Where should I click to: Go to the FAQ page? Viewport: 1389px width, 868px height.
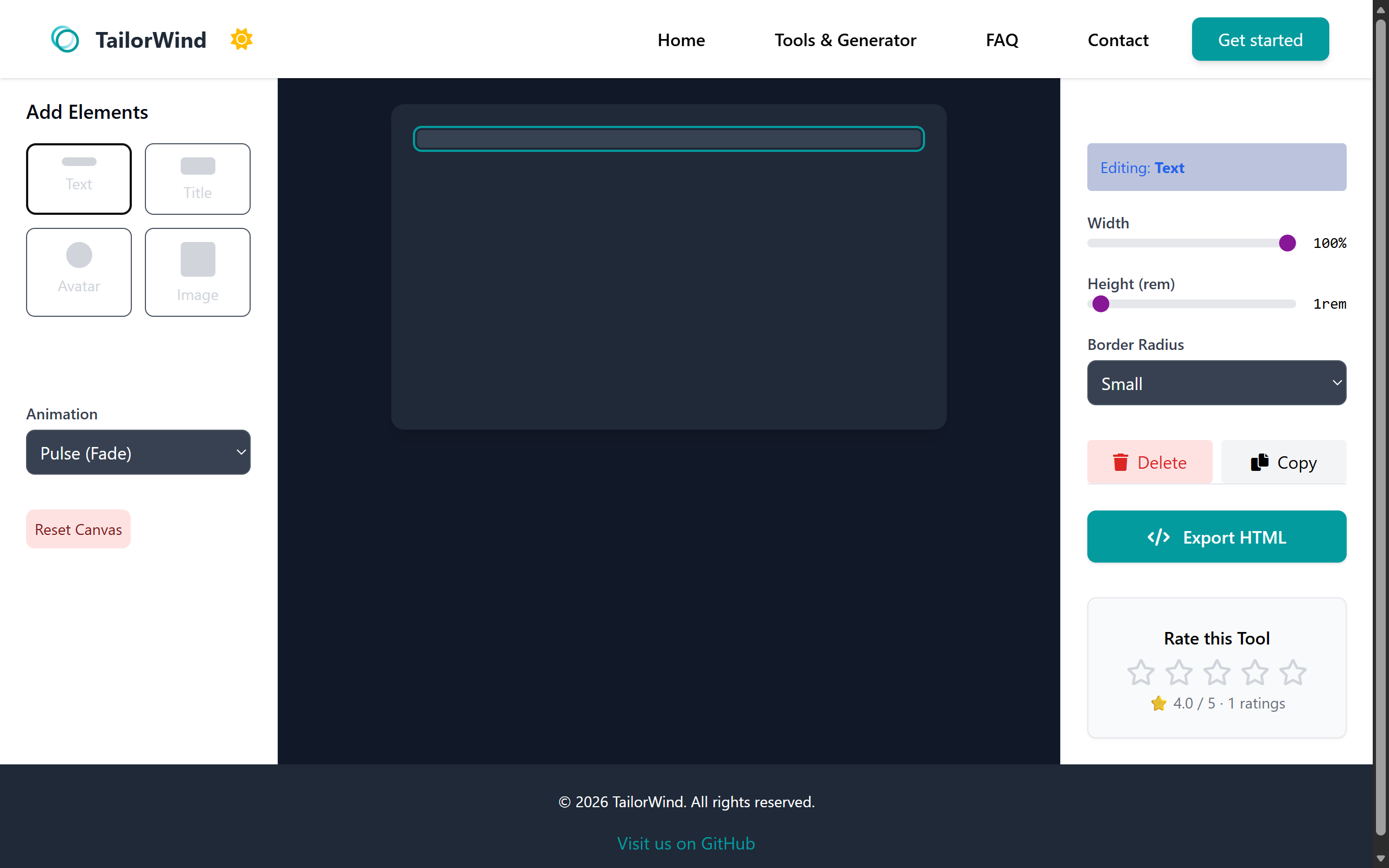(1002, 40)
